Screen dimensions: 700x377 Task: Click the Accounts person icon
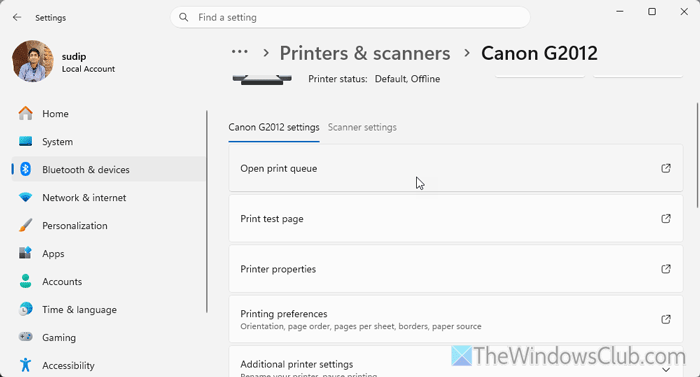coord(25,281)
